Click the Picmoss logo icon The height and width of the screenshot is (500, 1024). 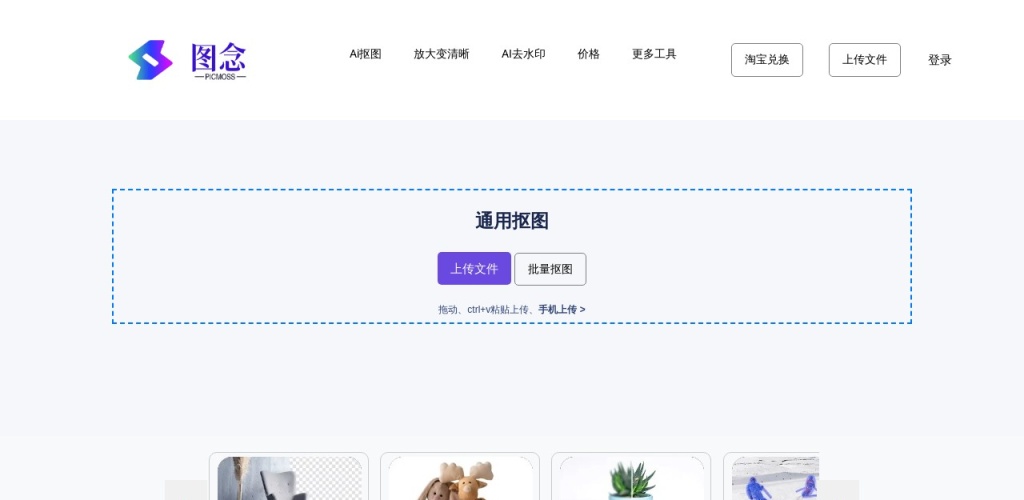[x=150, y=60]
